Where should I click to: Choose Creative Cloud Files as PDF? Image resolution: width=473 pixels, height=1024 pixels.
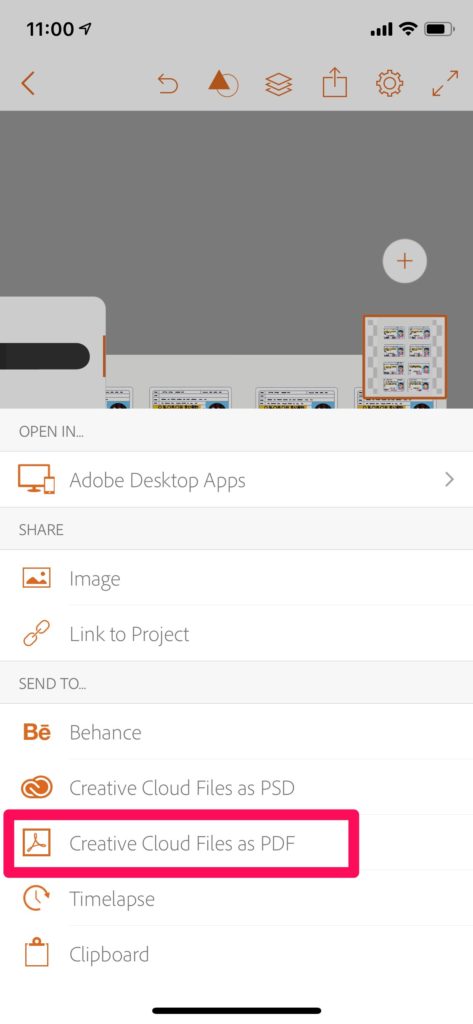(181, 843)
